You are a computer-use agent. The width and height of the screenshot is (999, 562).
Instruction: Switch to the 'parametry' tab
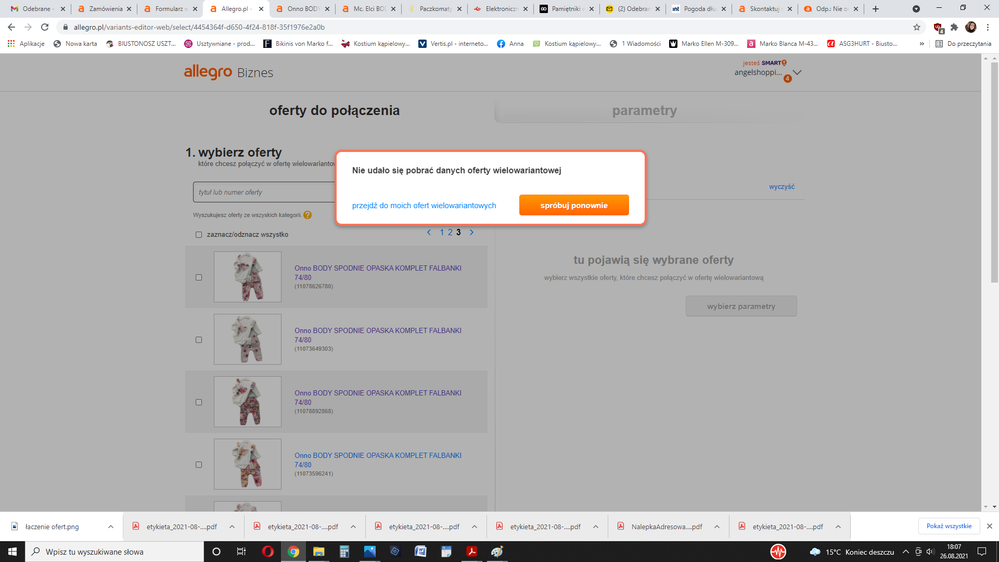[x=644, y=110]
